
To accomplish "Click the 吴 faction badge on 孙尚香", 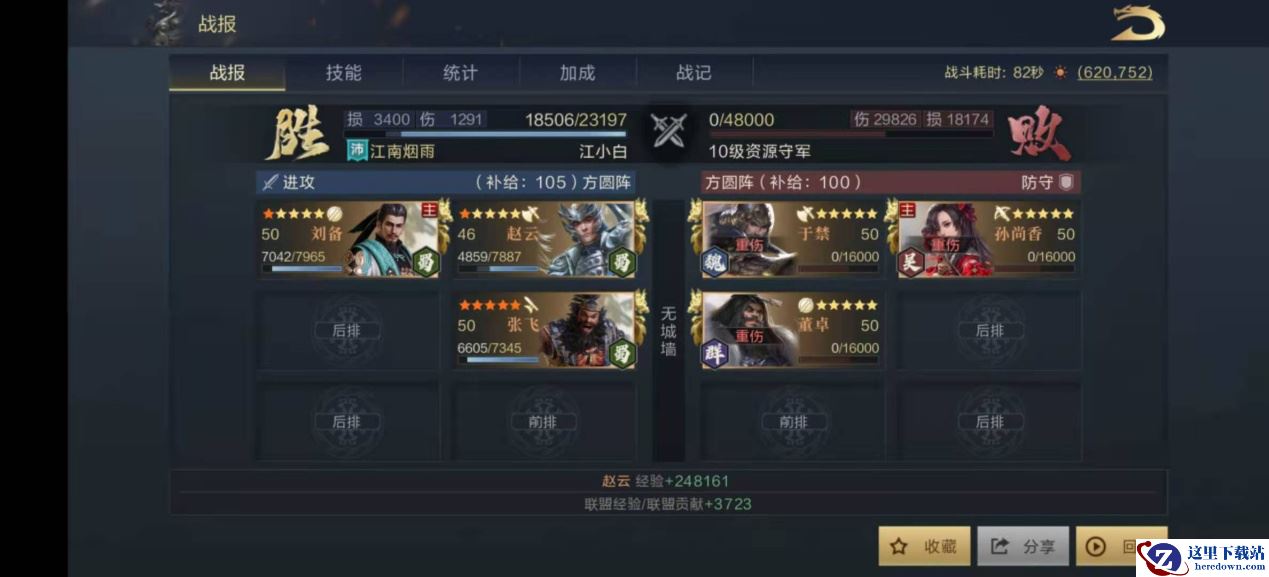I will [910, 263].
